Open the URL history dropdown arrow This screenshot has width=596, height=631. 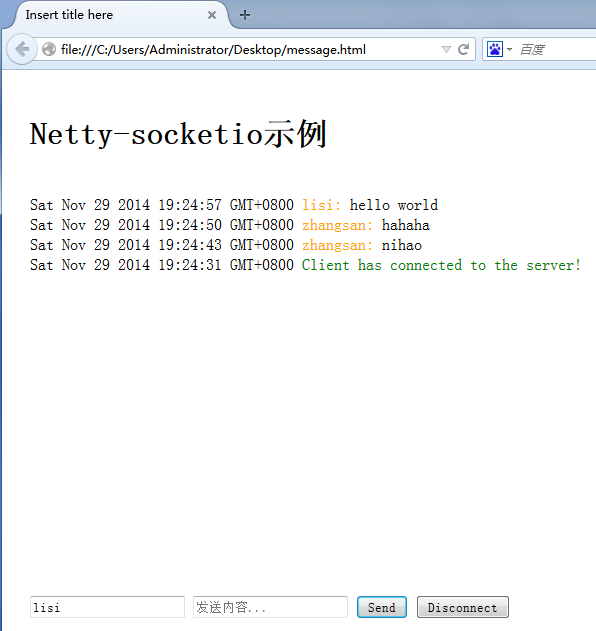click(x=446, y=49)
